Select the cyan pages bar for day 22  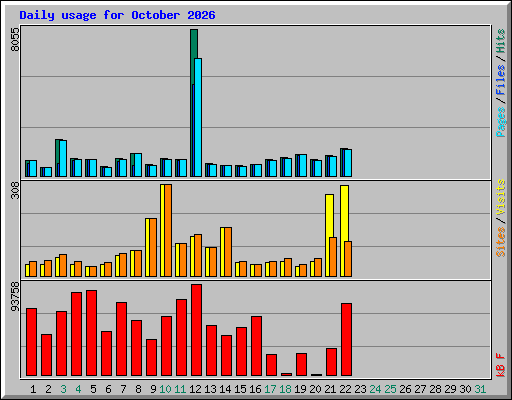point(348,163)
